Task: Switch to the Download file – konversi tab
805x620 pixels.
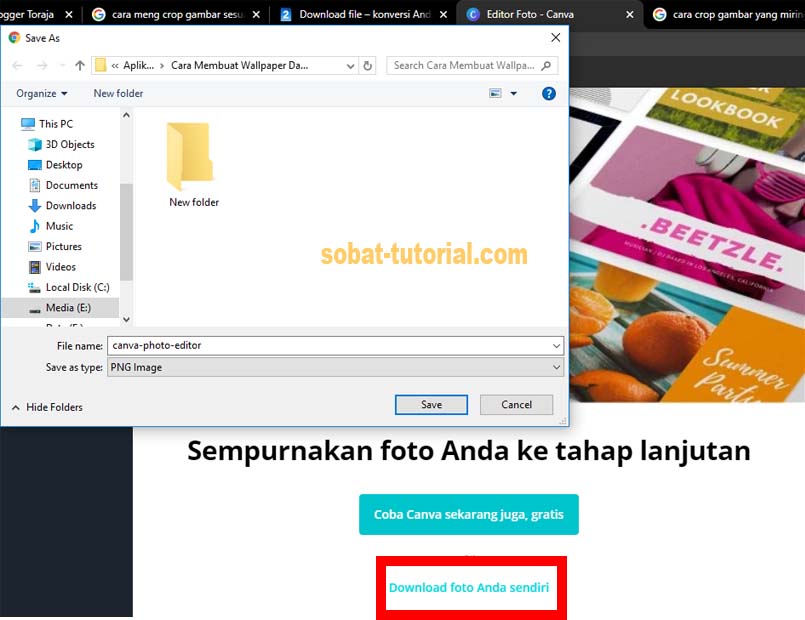Action: (x=362, y=14)
